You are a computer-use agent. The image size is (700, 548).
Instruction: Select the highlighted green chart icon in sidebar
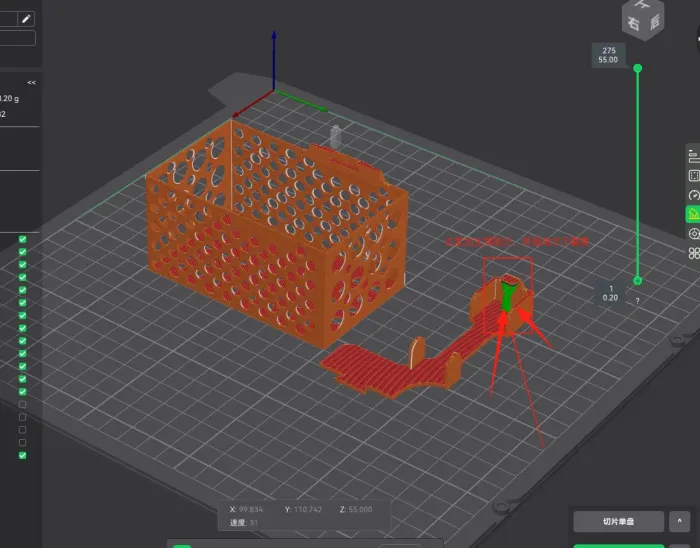(693, 214)
